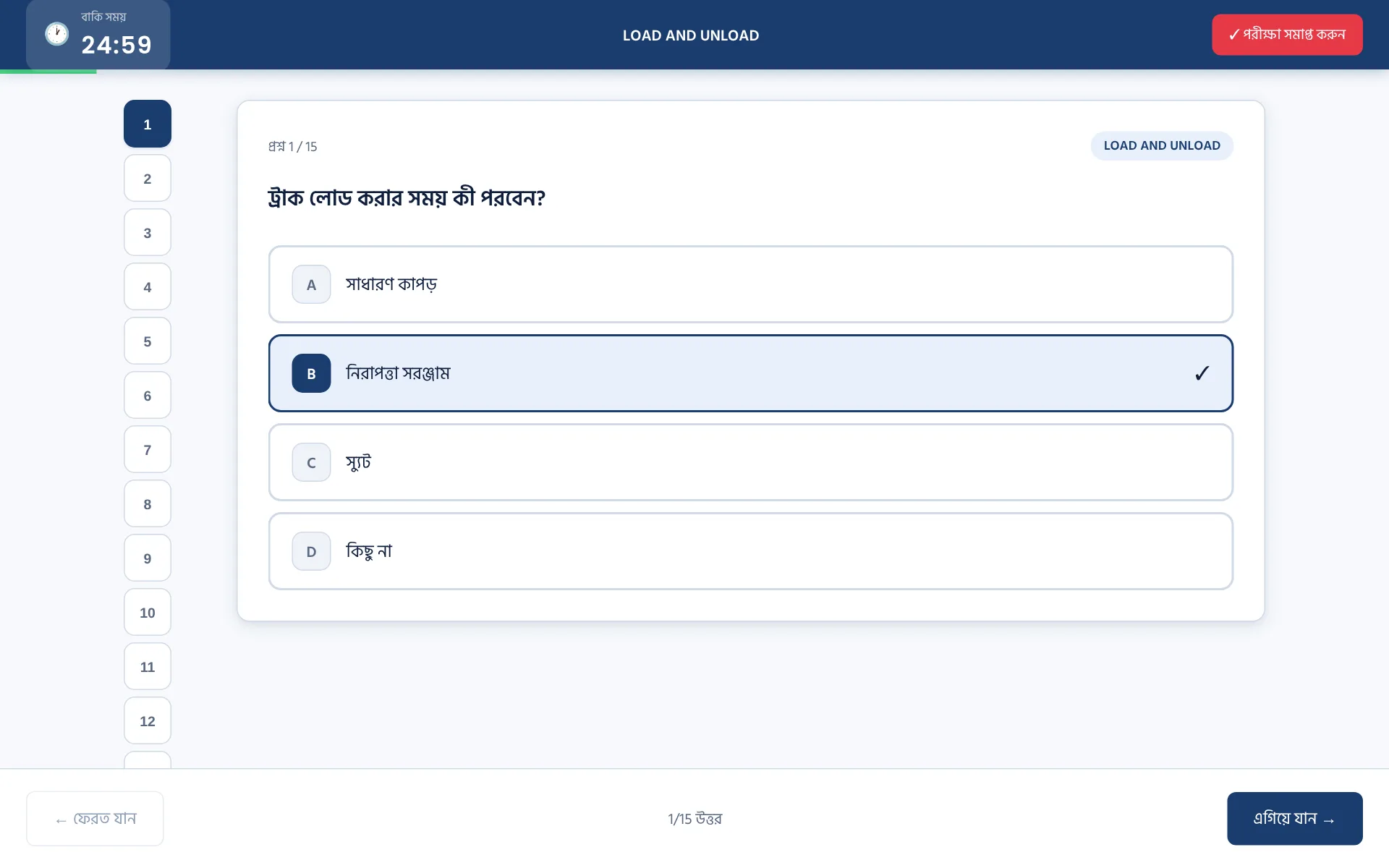This screenshot has height=868, width=1389.
Task: Jump to question 3
Action: [x=148, y=232]
